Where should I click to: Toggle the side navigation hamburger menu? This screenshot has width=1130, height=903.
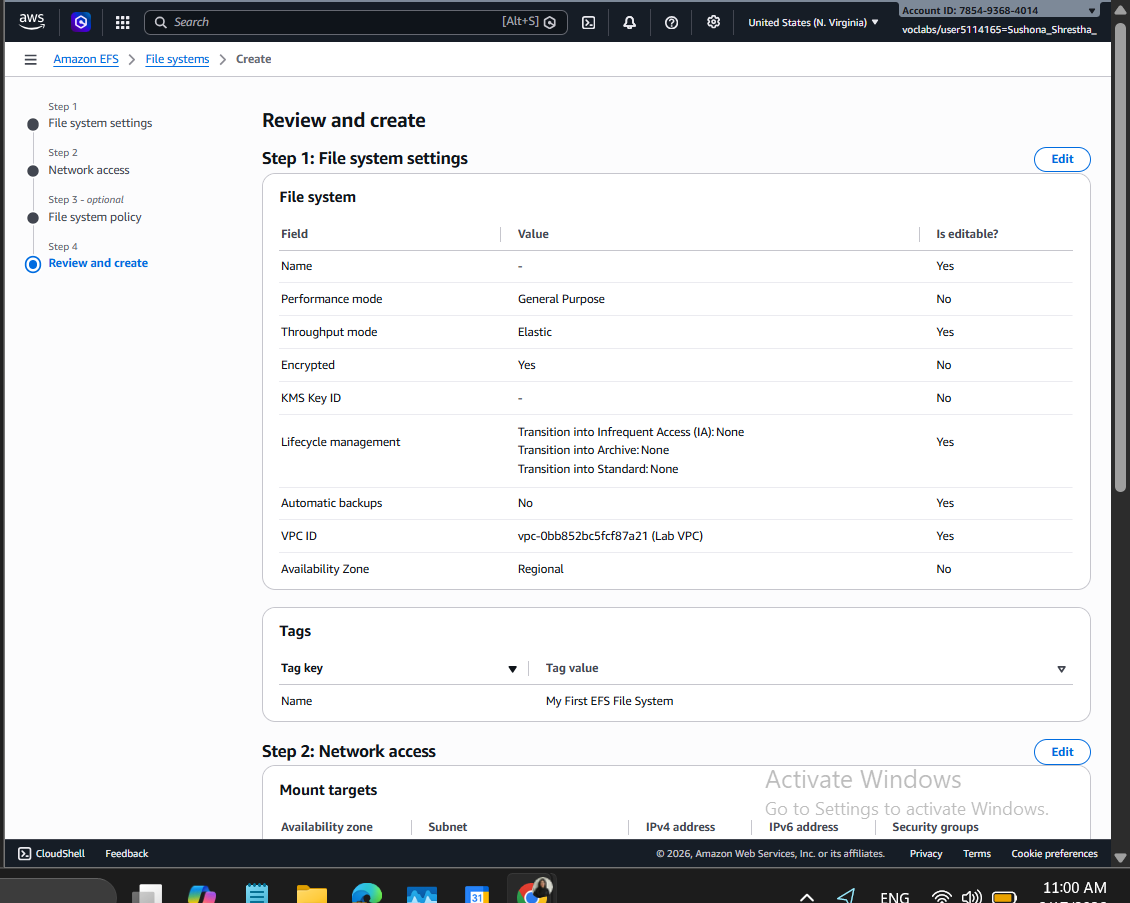[30, 59]
